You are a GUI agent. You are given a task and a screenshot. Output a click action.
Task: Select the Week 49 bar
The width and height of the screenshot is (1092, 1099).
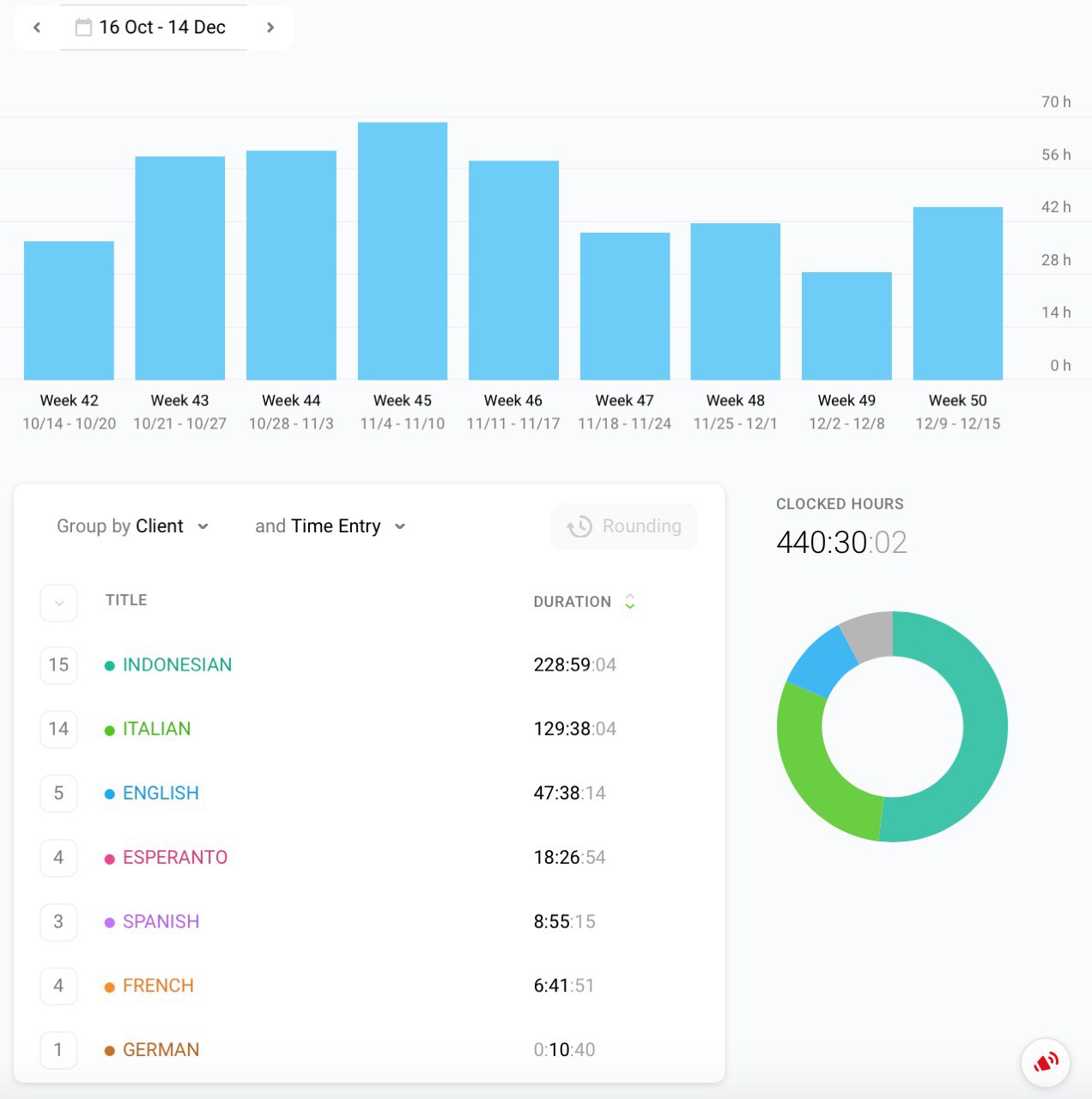click(846, 326)
